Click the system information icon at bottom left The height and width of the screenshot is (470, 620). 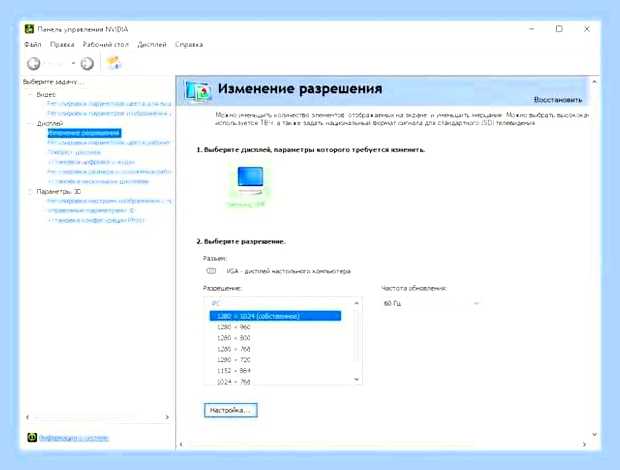click(32, 438)
